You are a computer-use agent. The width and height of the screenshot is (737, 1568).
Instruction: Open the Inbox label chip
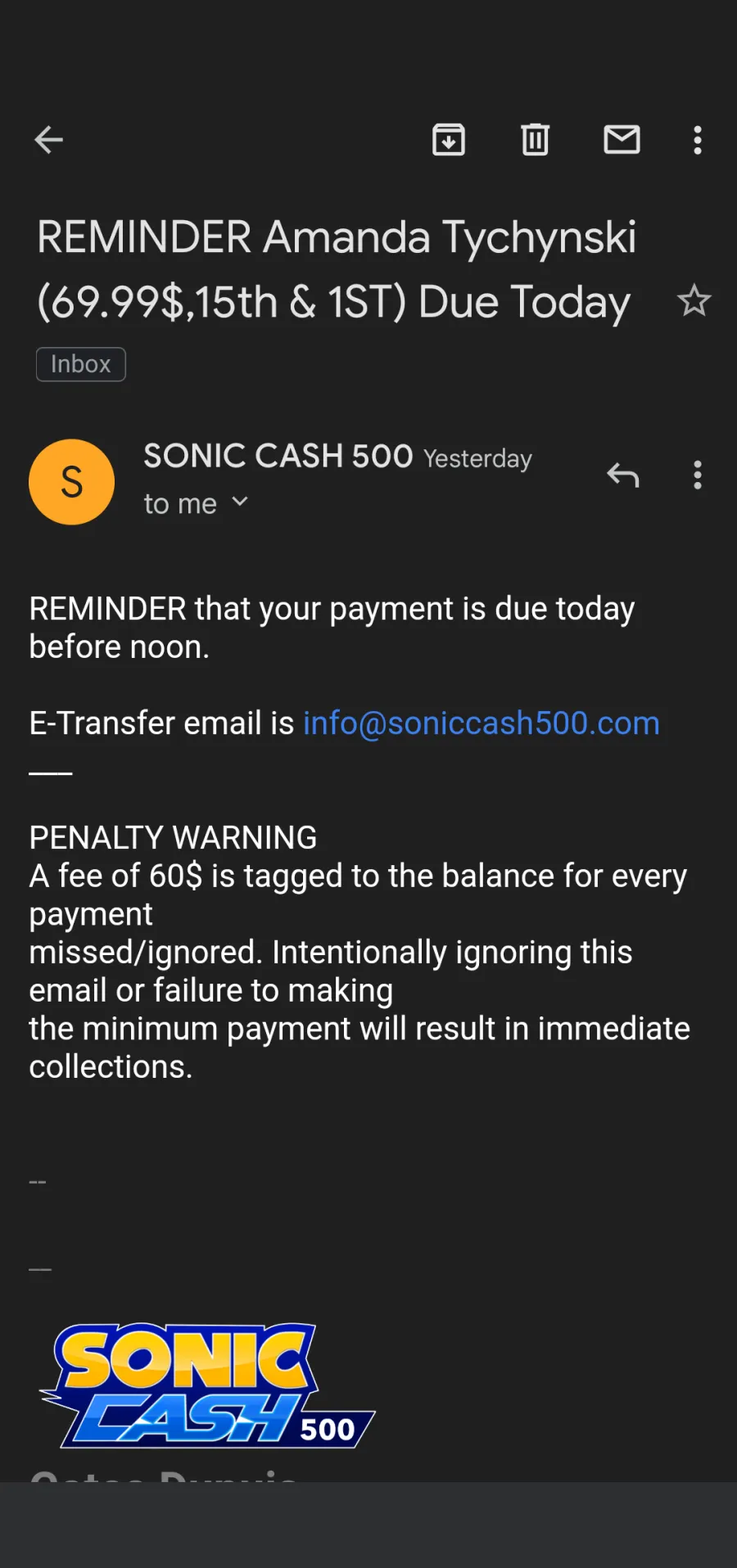(x=81, y=364)
